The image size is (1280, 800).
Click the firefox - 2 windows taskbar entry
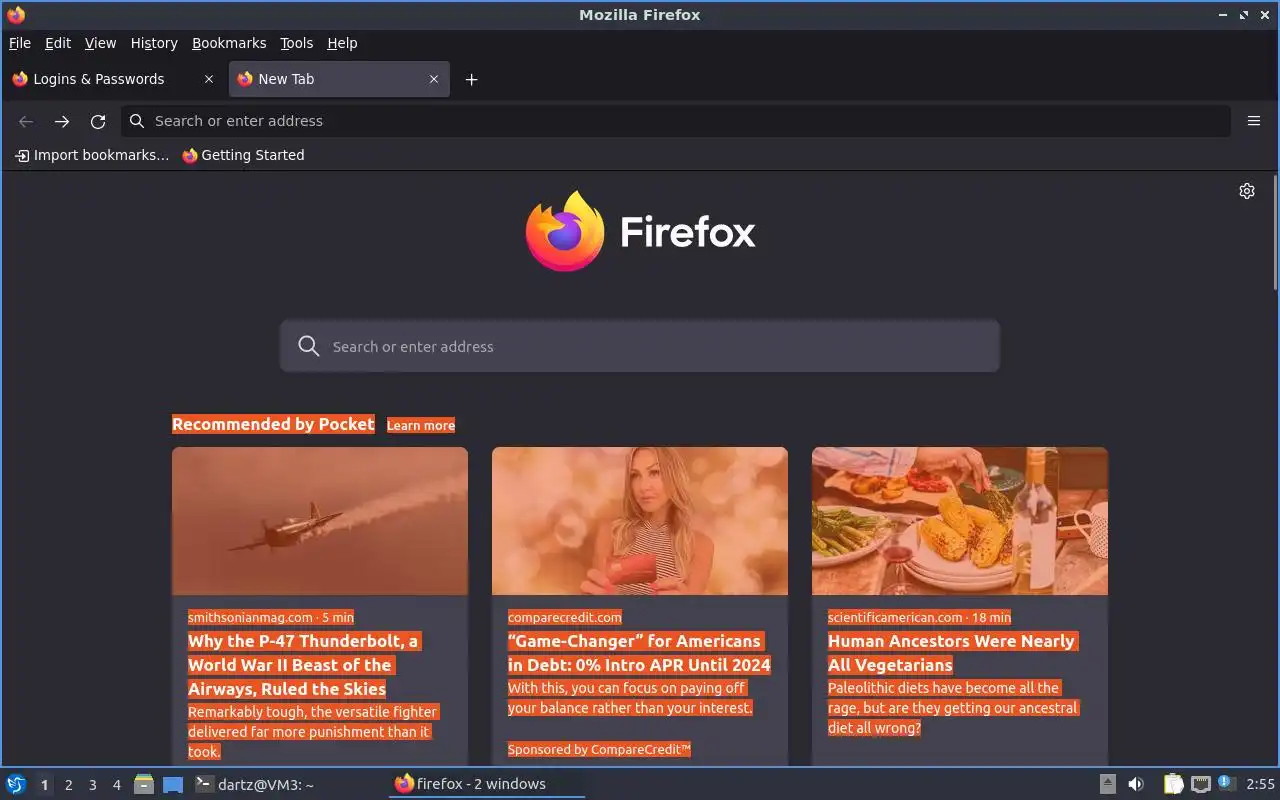pos(486,784)
